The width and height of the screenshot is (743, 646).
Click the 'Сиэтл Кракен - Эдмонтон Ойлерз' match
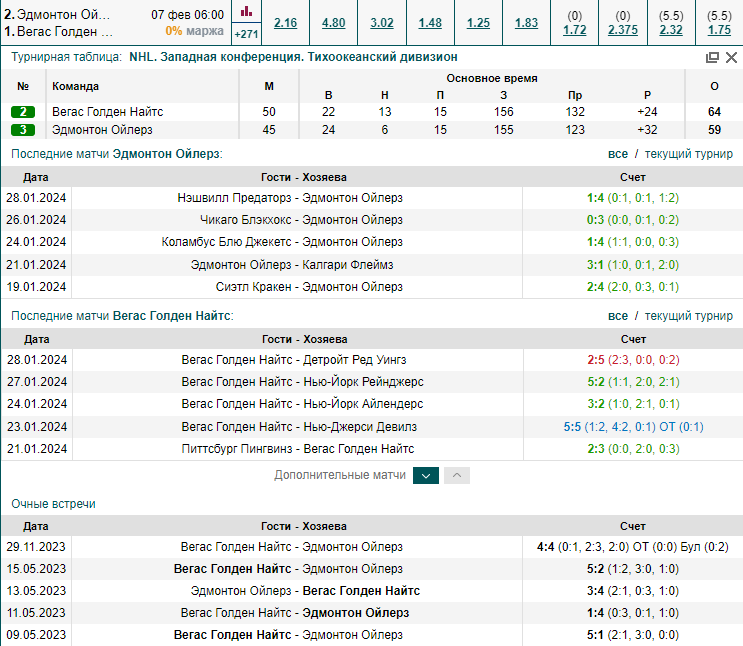(x=309, y=287)
